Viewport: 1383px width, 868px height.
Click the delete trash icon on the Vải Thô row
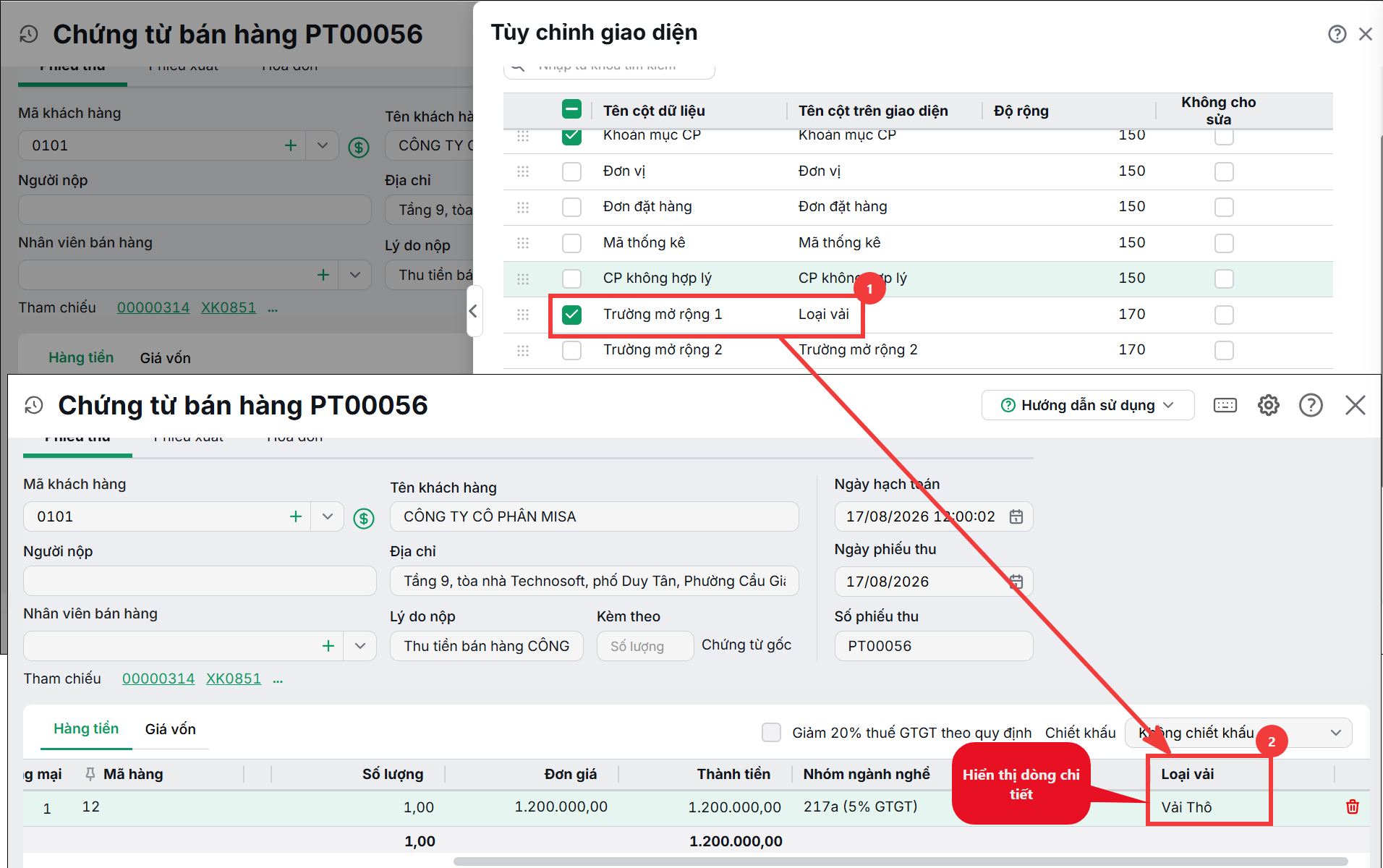[x=1352, y=807]
